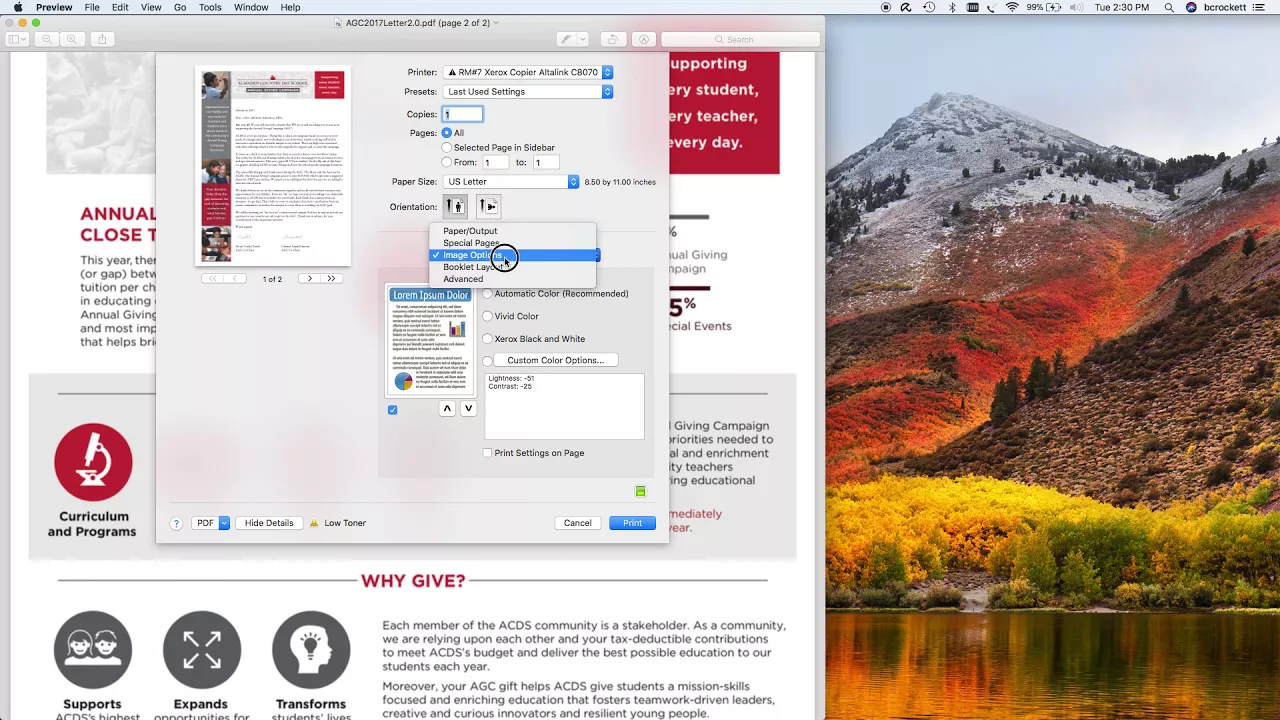The height and width of the screenshot is (720, 1280).
Task: Go to the previous preview page
Action: click(235, 279)
